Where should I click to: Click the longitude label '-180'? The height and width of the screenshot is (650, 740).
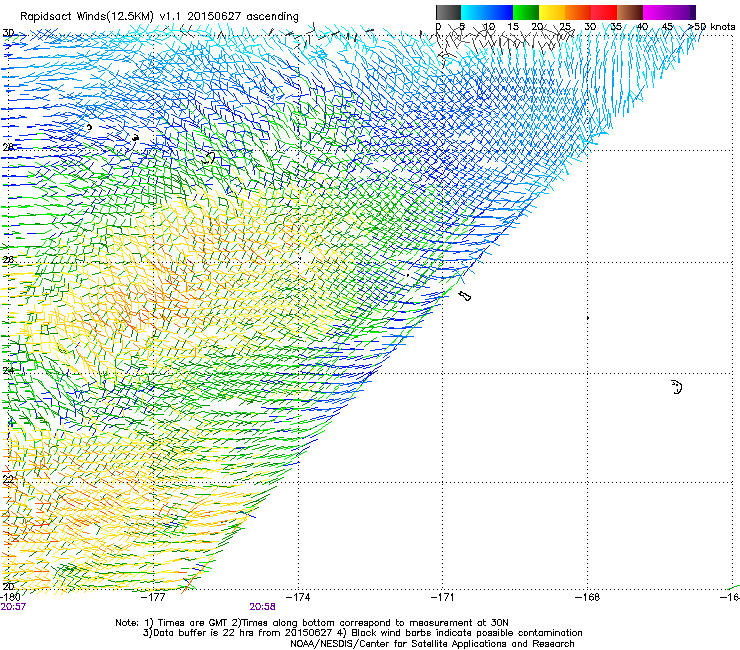(x=10, y=597)
